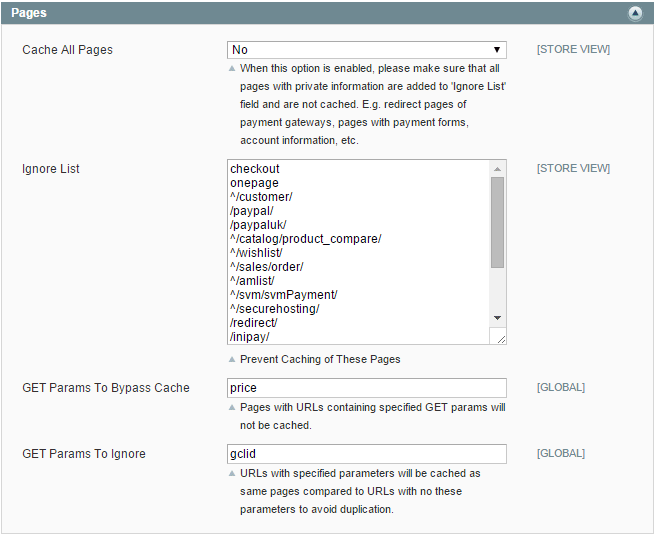Focus the GET Params To Bypass Cache field
This screenshot has width=659, height=540.
coord(366,388)
